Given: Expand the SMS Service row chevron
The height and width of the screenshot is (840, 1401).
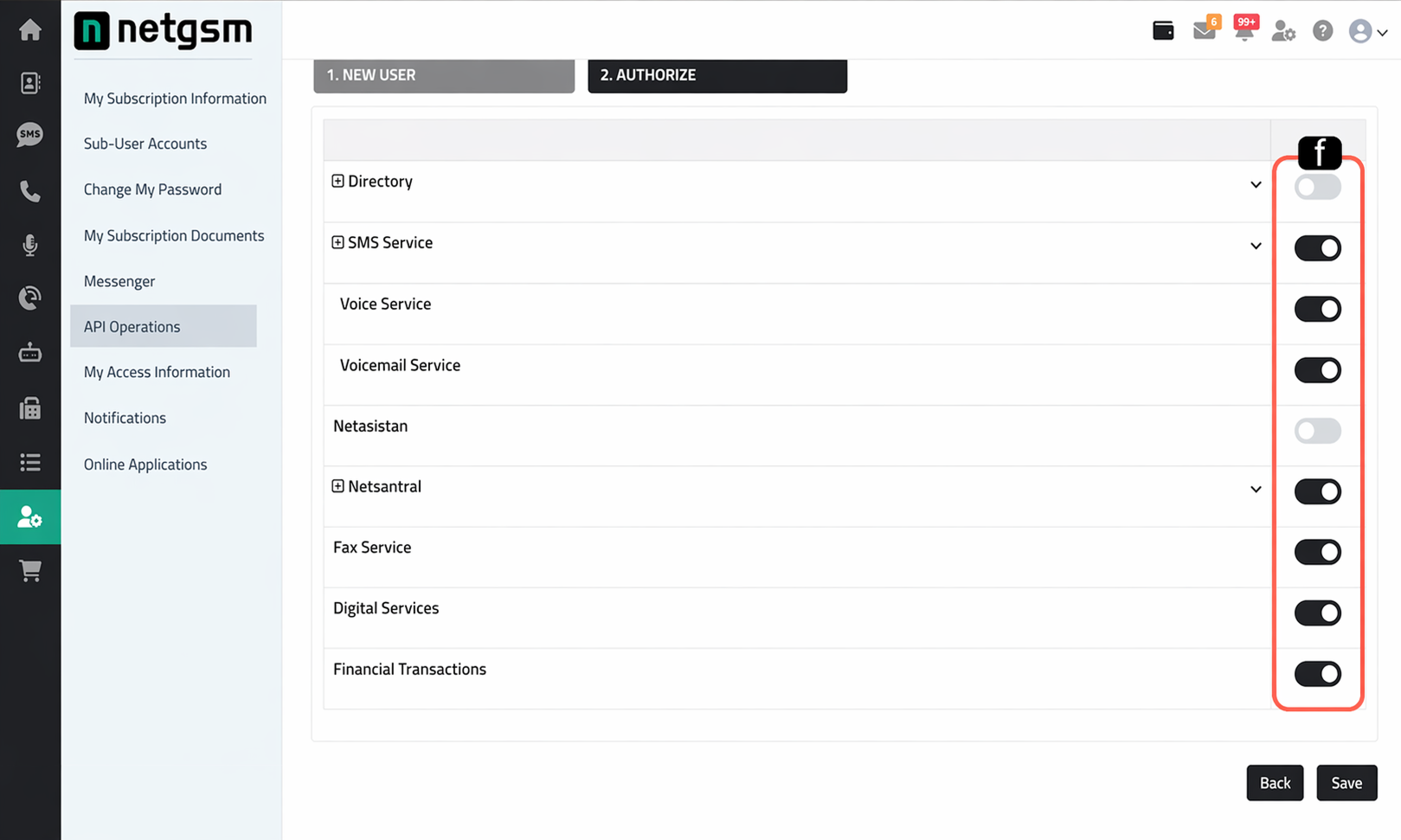Looking at the screenshot, I should pyautogui.click(x=1256, y=247).
